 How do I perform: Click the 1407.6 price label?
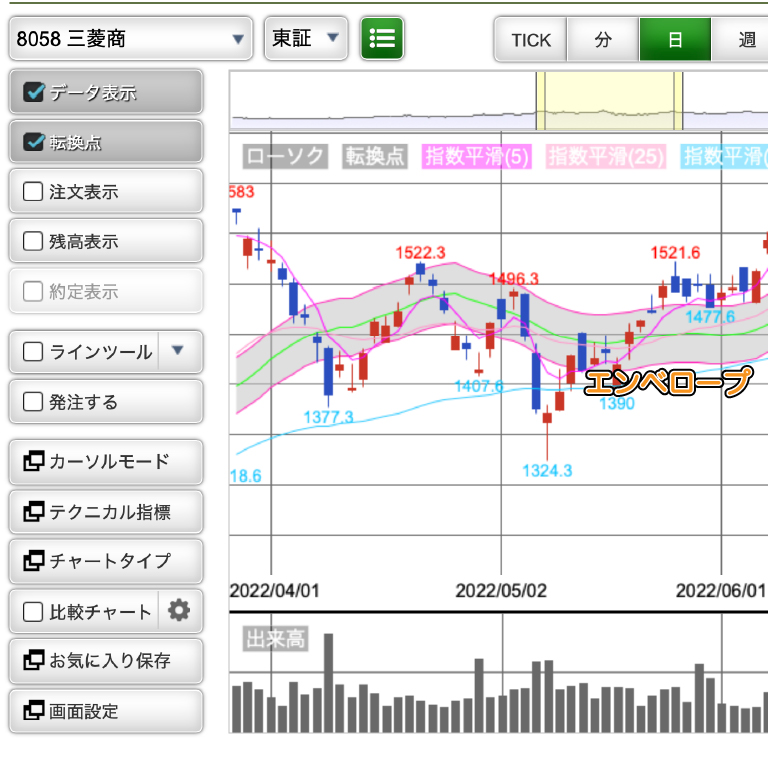pyautogui.click(x=479, y=386)
